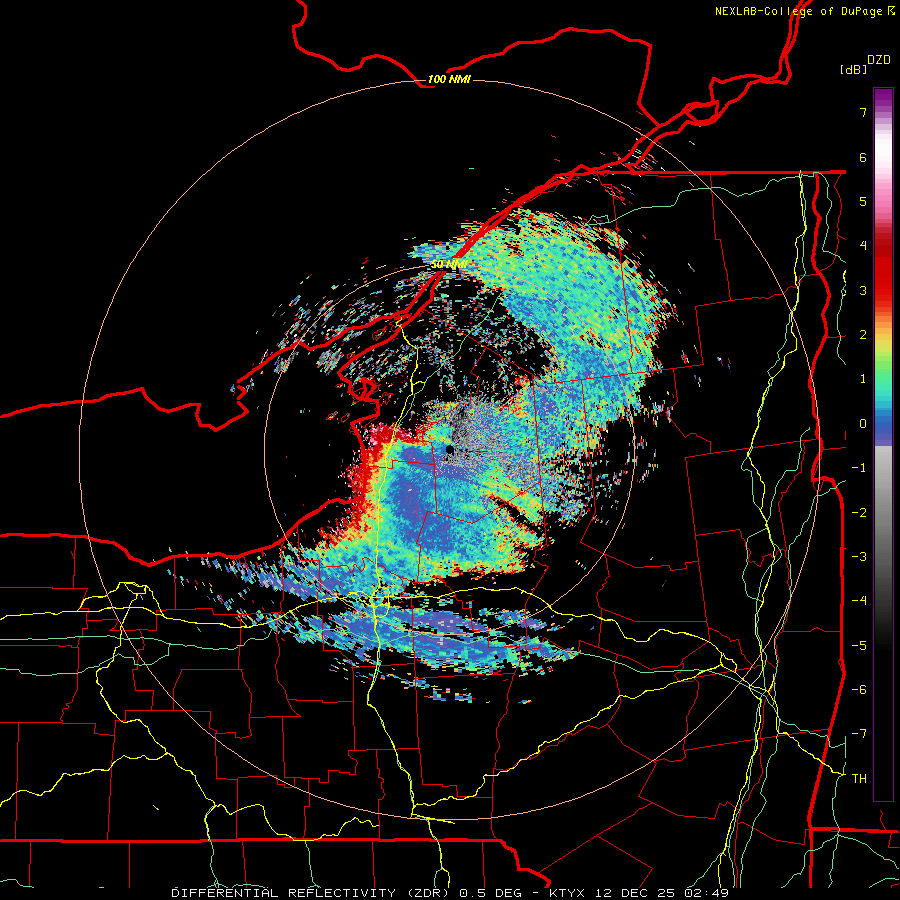This screenshot has width=900, height=900.
Task: Click the 3 value on color scale
Action: pos(863,290)
